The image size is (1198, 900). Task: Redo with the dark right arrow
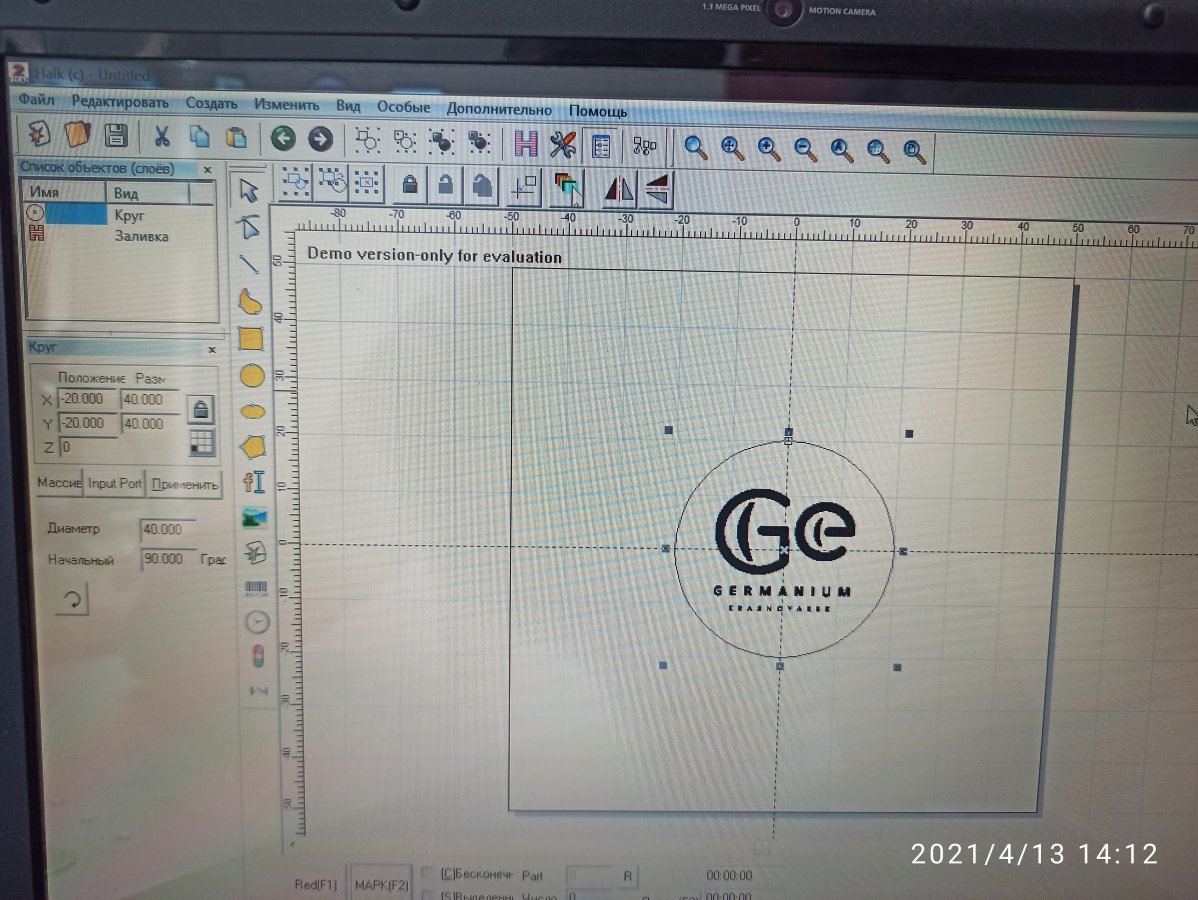(x=321, y=139)
